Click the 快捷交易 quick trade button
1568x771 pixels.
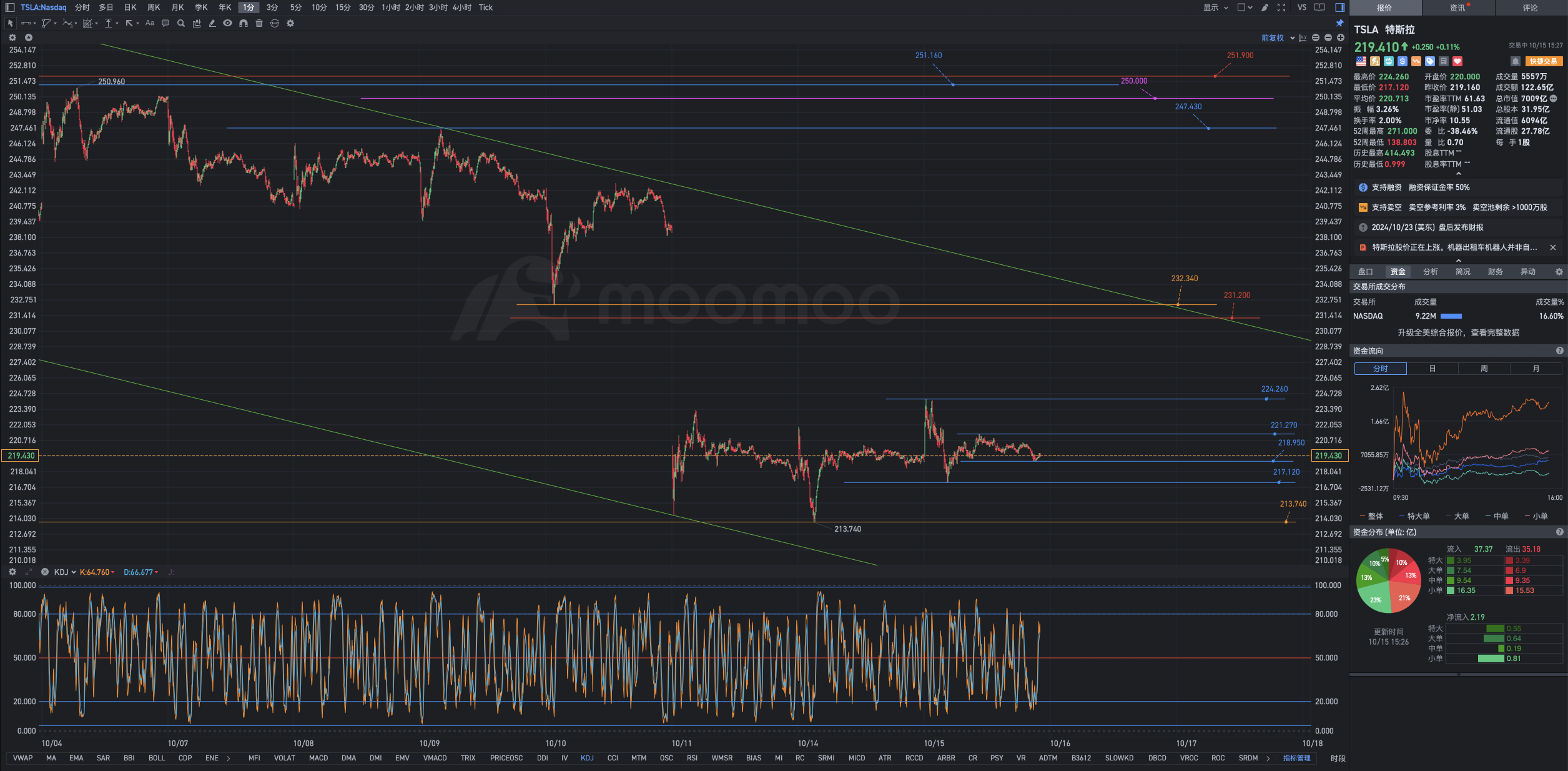[x=1543, y=61]
